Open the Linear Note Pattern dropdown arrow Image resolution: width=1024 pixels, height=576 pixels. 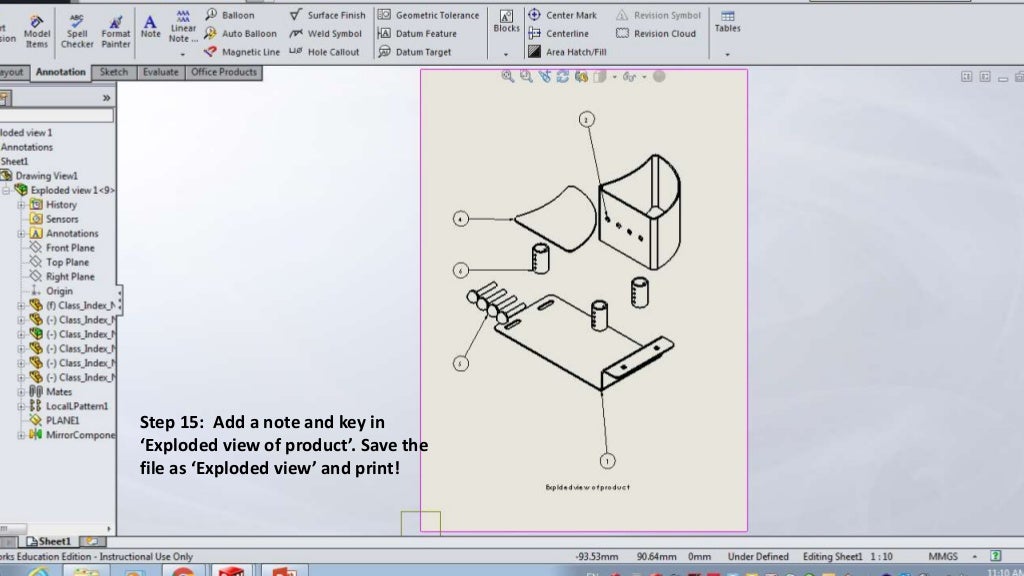click(x=183, y=54)
